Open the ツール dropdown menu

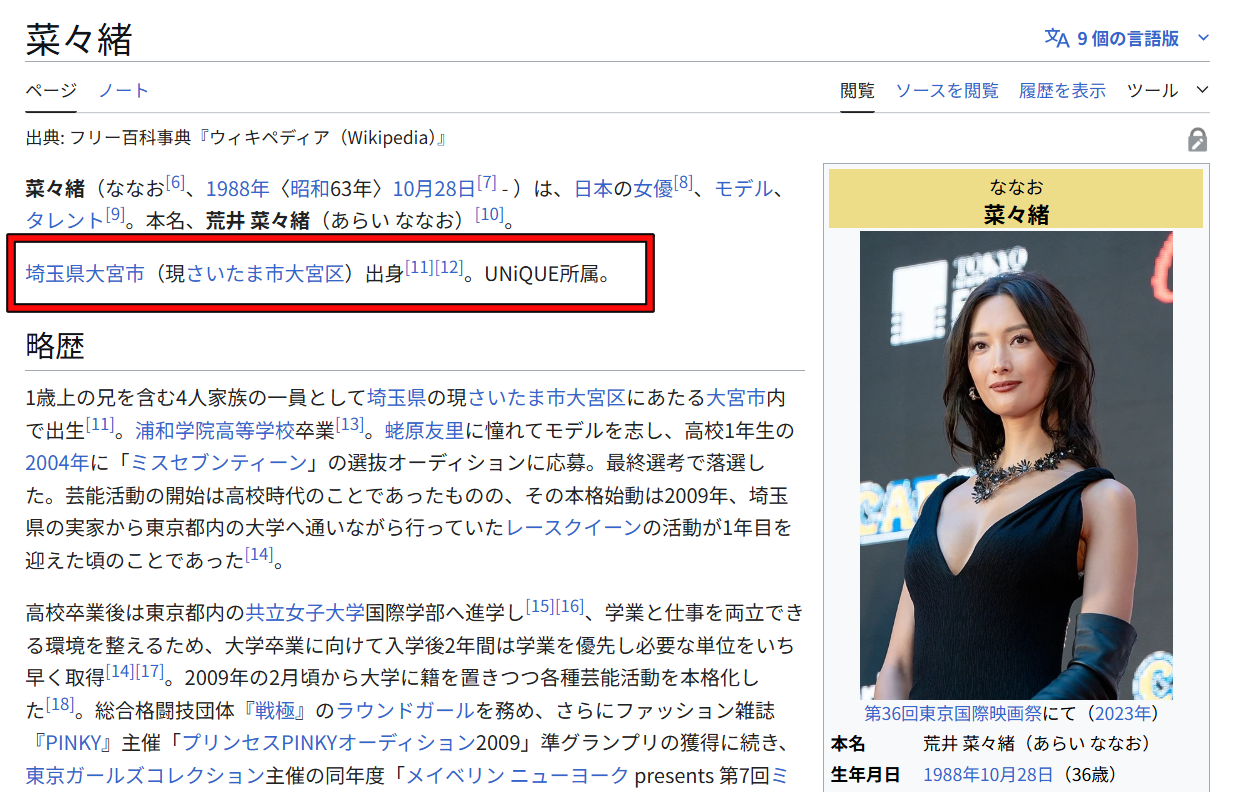(x=1167, y=91)
